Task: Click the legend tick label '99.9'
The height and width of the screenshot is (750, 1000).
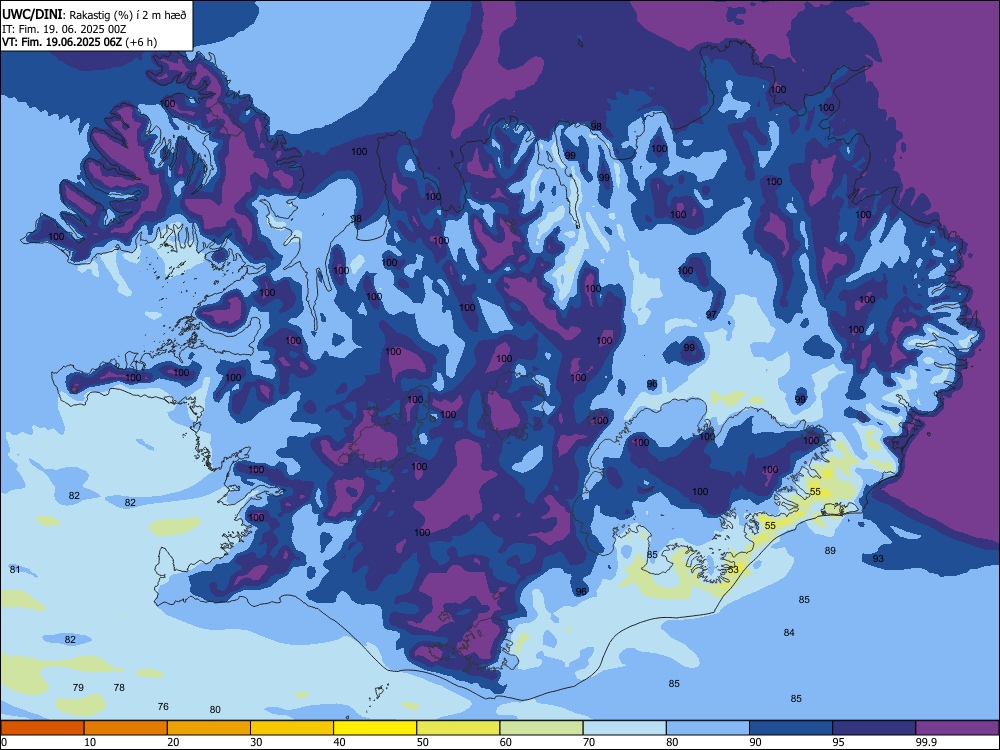Action: [926, 742]
